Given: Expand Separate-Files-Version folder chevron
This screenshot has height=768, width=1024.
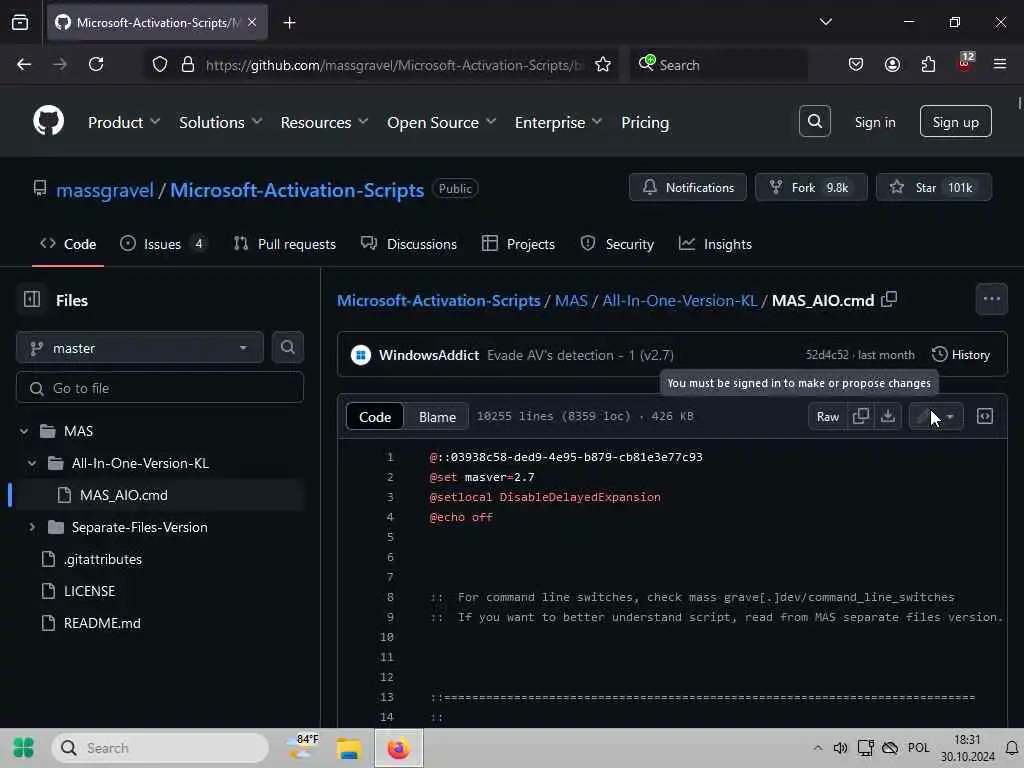Looking at the screenshot, I should point(32,526).
